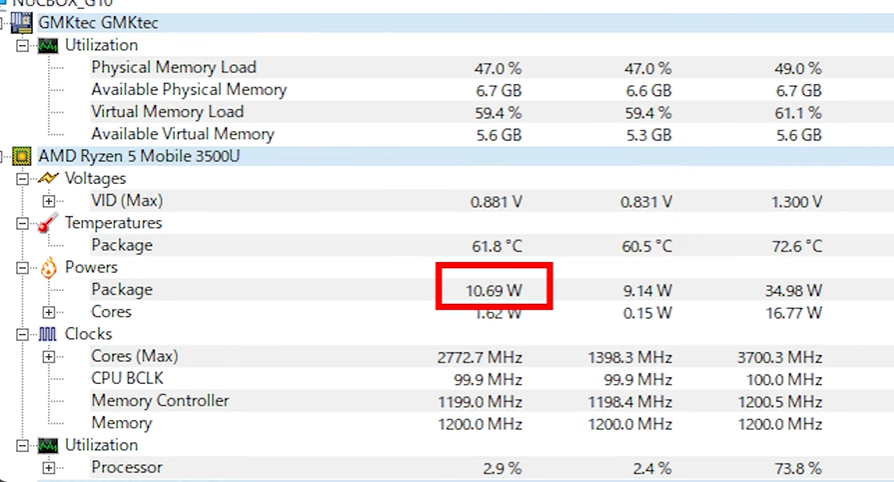Click the Powers flame icon

(47, 268)
